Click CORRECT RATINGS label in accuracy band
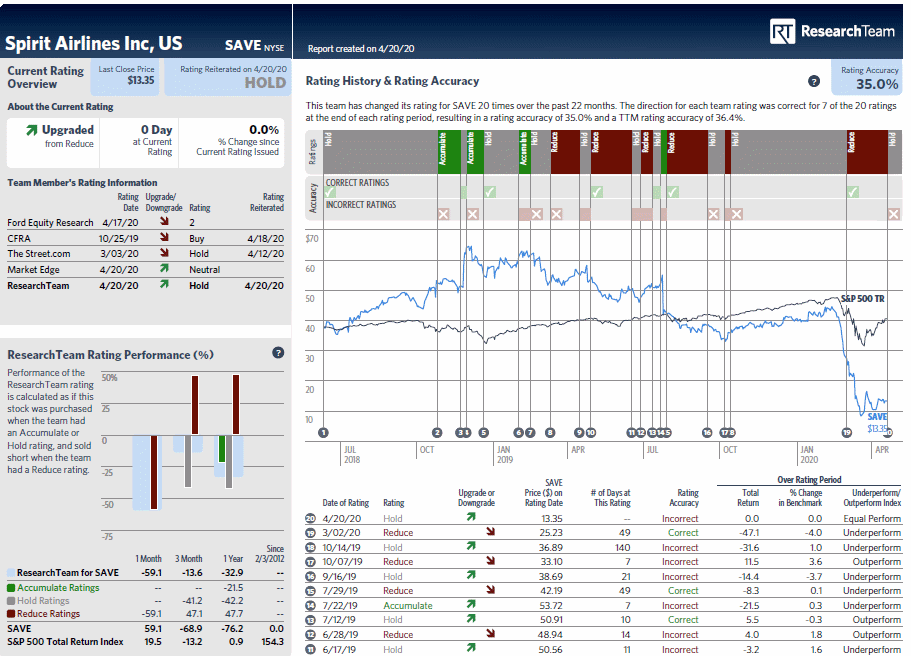 pos(357,182)
